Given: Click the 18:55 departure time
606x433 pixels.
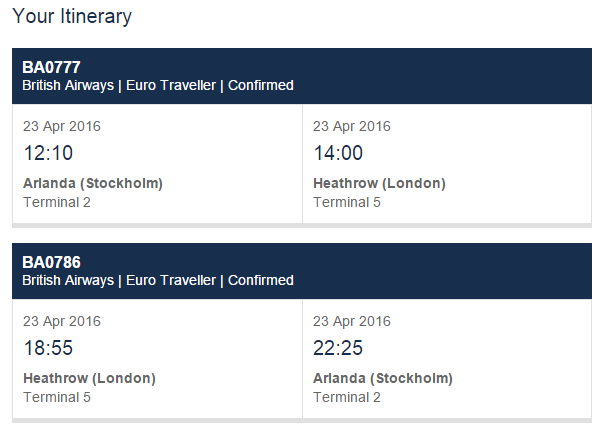Looking at the screenshot, I should point(48,348).
